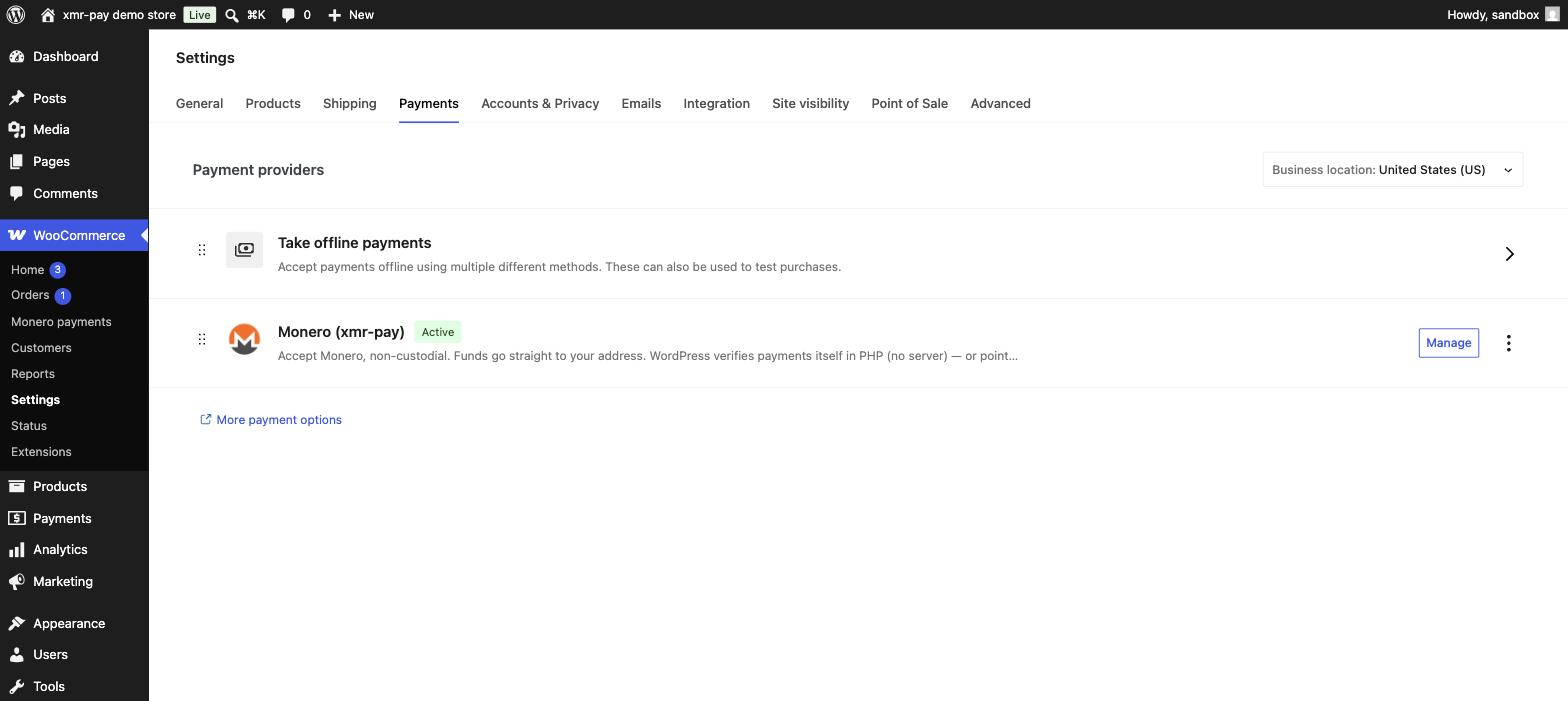Open Monero payments submenu item
Viewport: 1568px width, 701px height.
coord(61,322)
